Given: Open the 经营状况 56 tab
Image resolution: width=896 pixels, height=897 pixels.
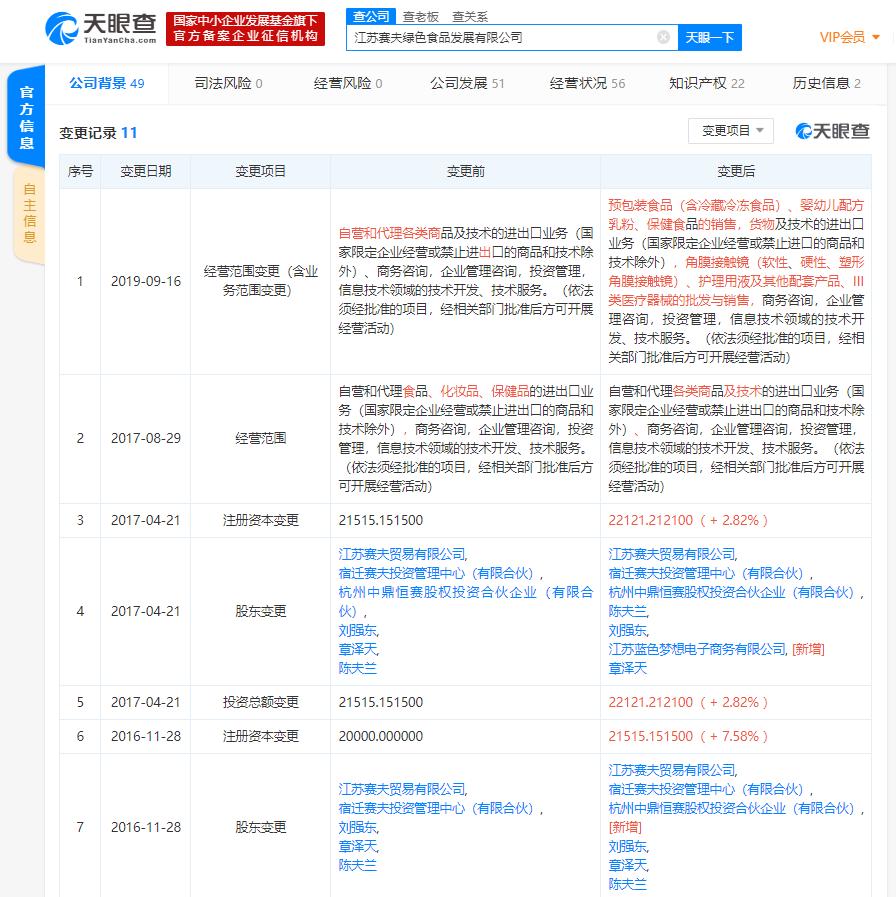Looking at the screenshot, I should 587,84.
